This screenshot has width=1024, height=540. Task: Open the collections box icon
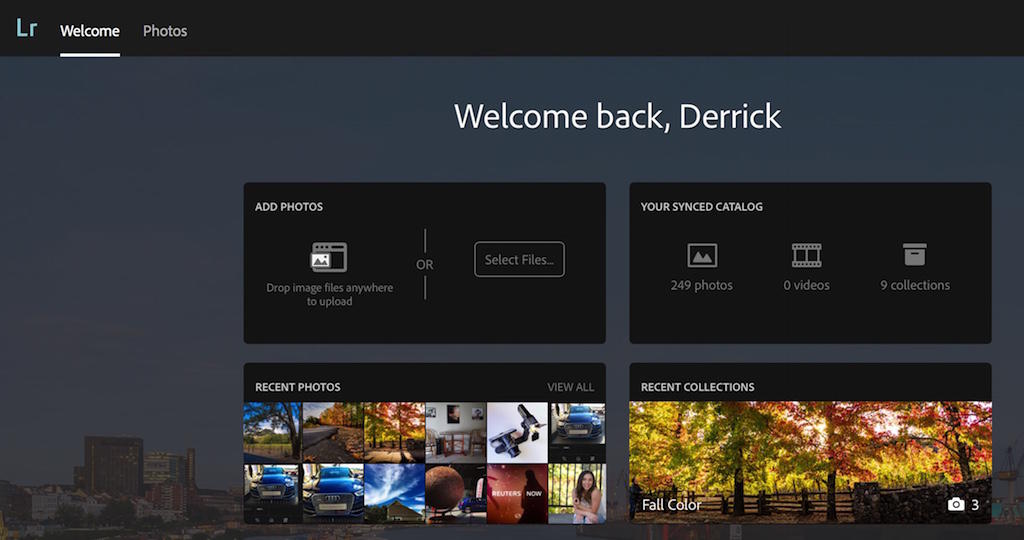(x=914, y=255)
